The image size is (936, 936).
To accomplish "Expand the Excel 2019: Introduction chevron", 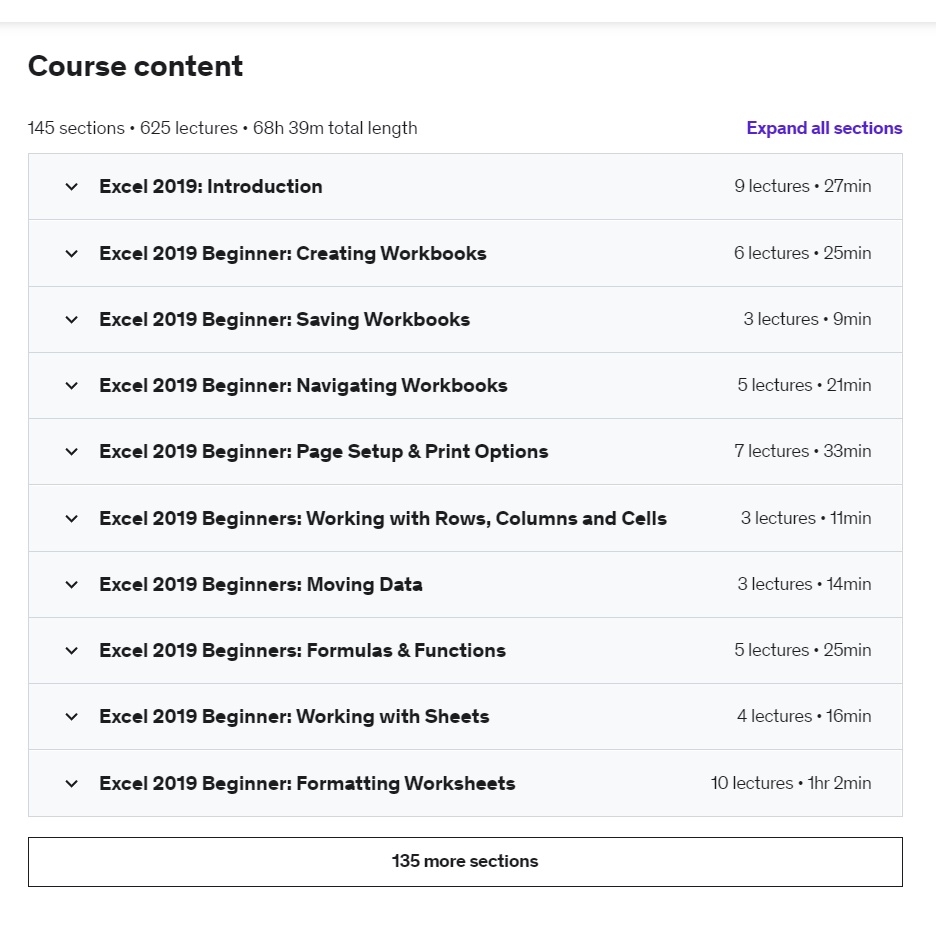I will (x=71, y=187).
